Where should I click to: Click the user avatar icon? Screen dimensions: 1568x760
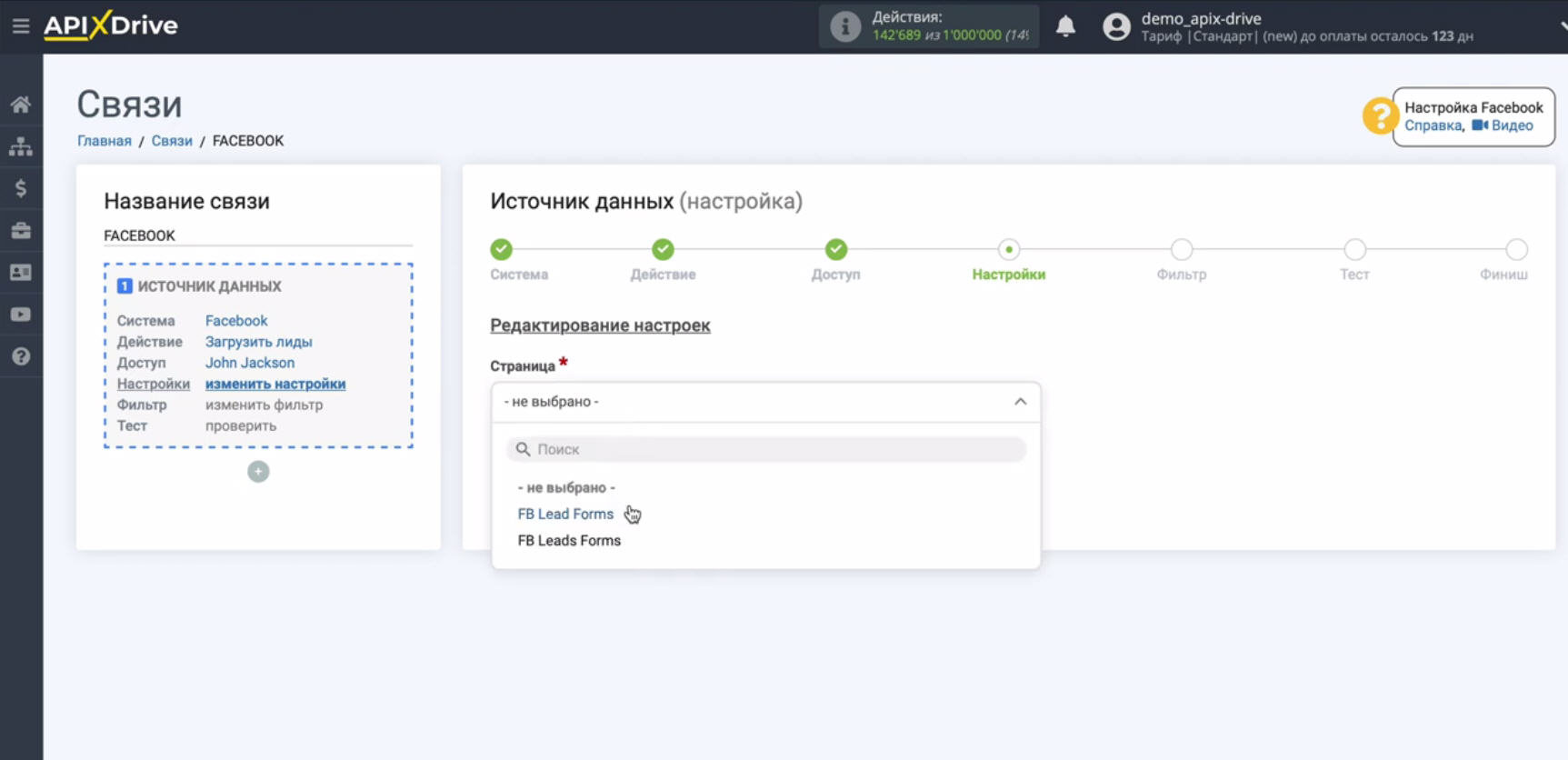coord(1116,26)
